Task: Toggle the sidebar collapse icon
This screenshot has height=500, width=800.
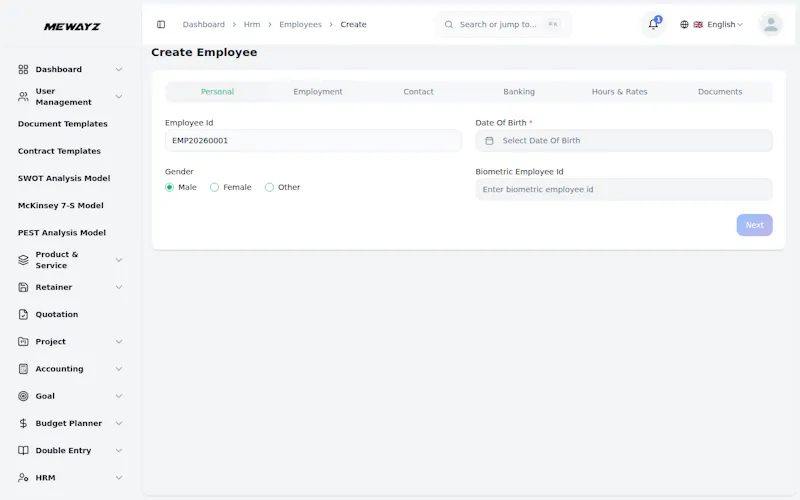Action: [x=161, y=24]
